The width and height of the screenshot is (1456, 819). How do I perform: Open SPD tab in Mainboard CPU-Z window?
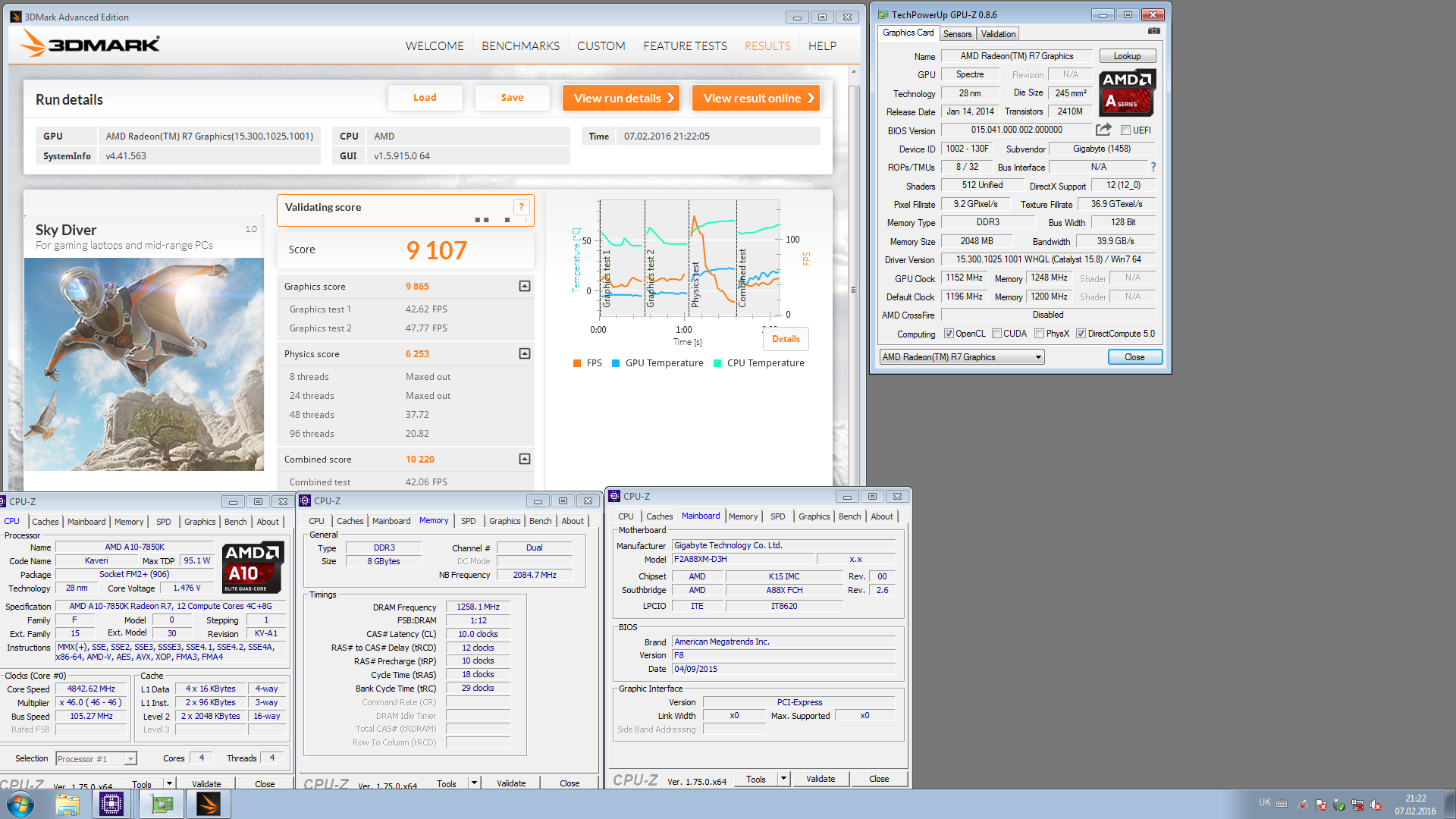777,516
